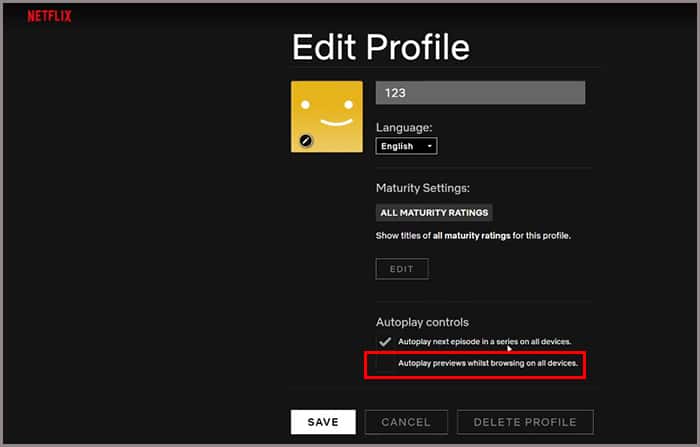Click the 'Language:' label

pos(404,127)
